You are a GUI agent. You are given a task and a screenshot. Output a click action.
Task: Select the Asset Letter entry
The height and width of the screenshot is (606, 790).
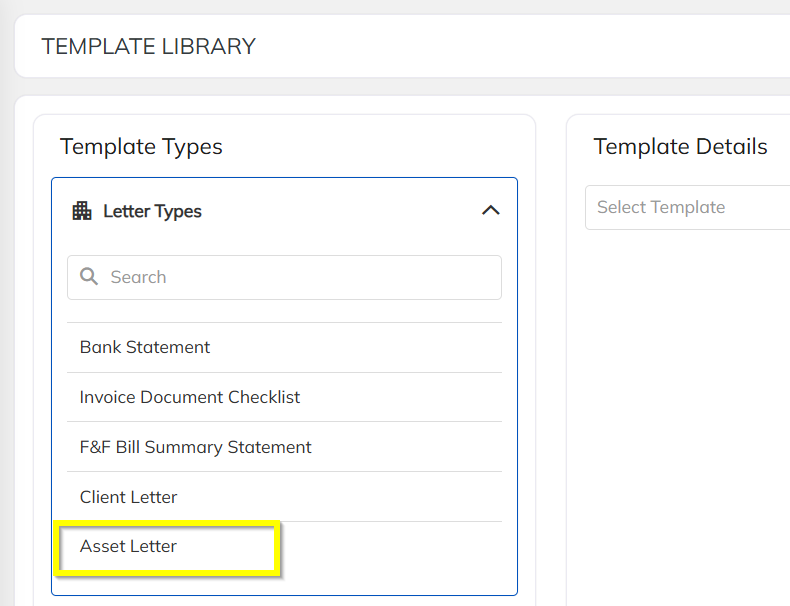pos(129,546)
